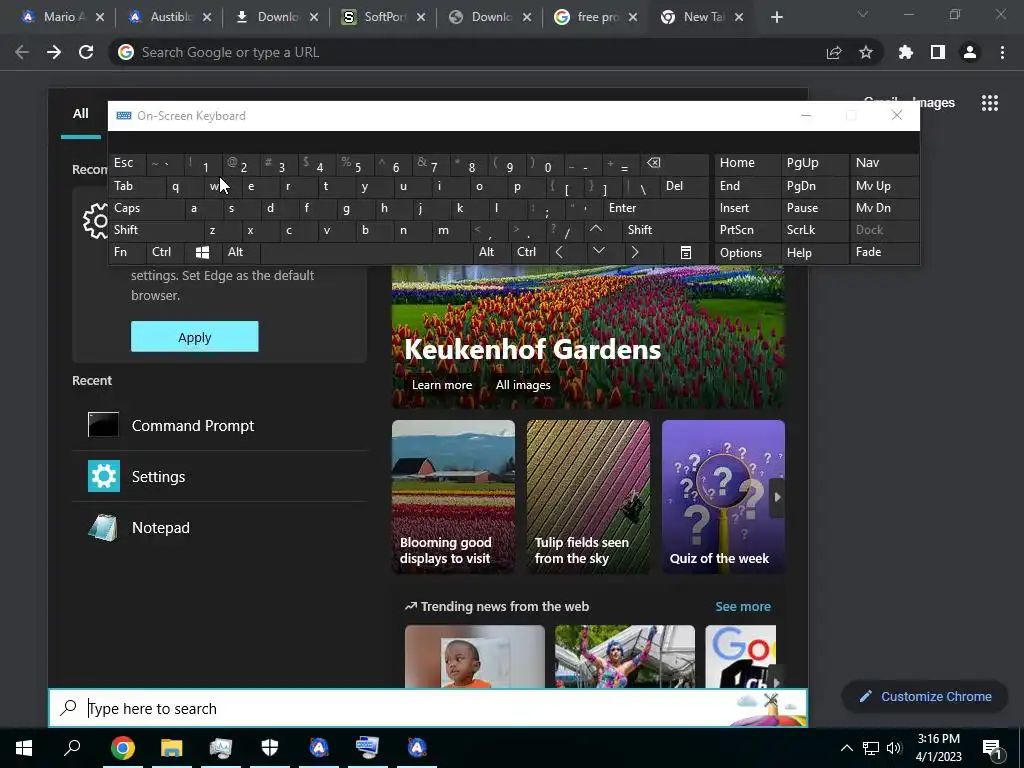Open Notepad from Recent list

tap(220, 528)
